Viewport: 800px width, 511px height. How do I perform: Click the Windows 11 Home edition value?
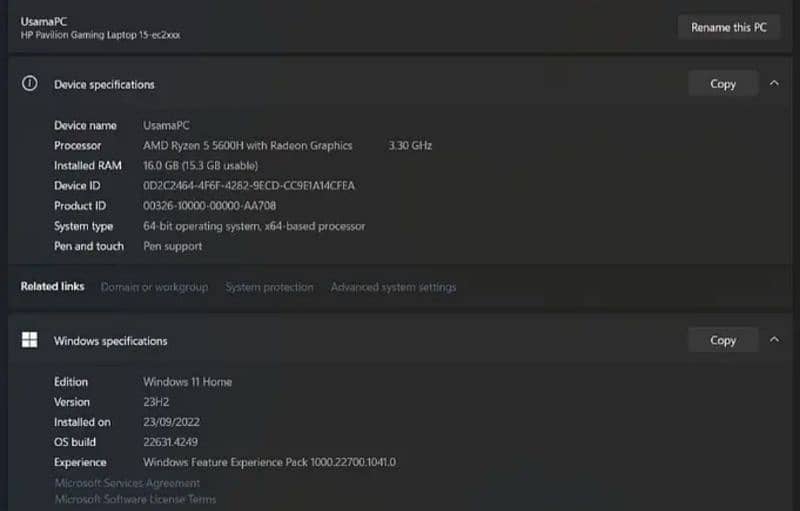pyautogui.click(x=187, y=381)
